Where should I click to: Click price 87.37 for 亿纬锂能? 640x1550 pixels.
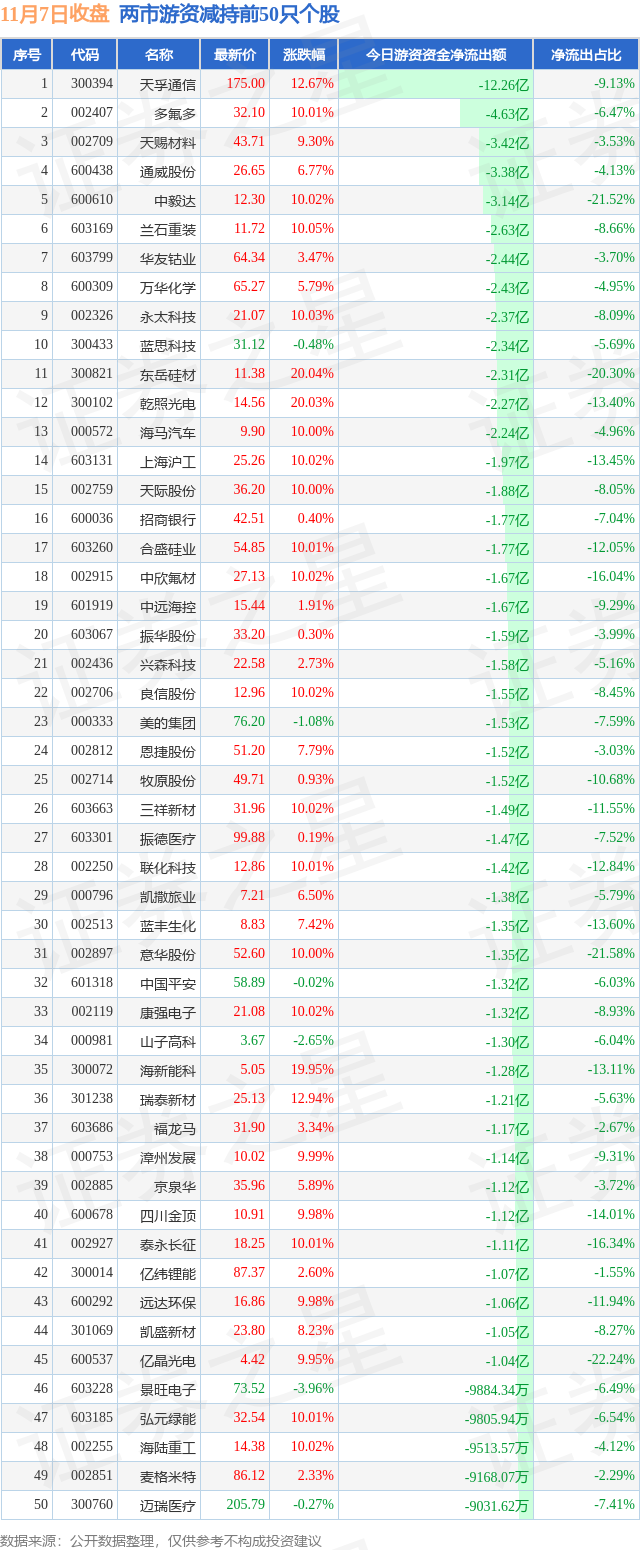pos(249,1272)
